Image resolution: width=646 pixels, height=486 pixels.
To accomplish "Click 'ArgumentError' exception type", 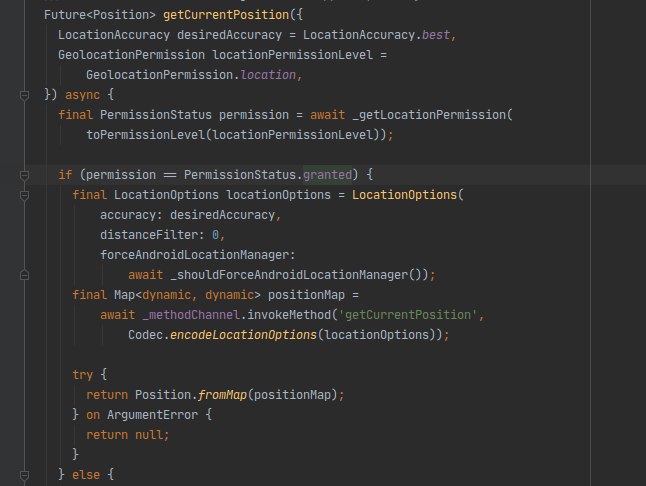I will click(152, 414).
